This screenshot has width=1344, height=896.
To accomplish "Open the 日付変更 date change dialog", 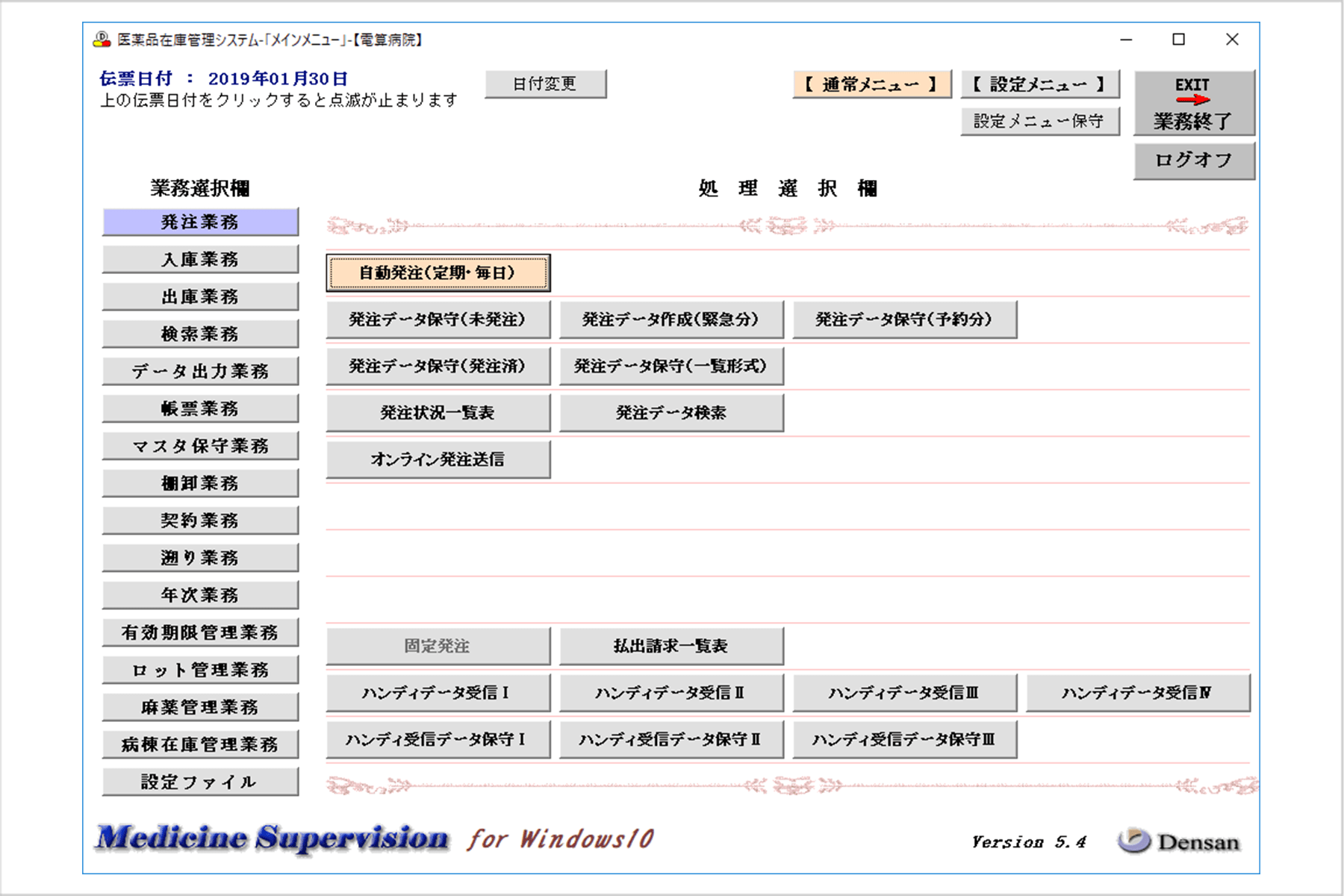I will 546,83.
